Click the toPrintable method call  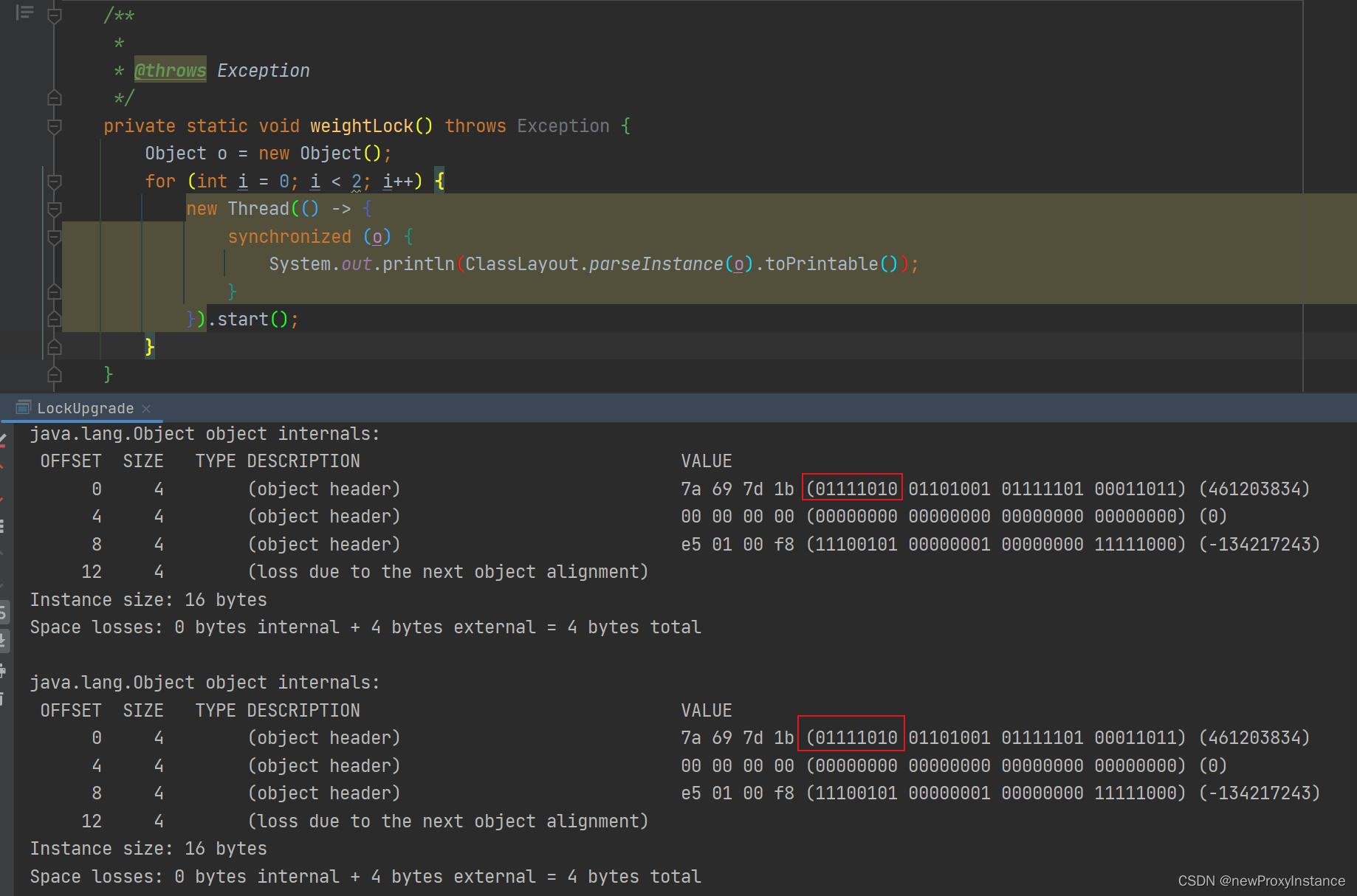point(821,263)
